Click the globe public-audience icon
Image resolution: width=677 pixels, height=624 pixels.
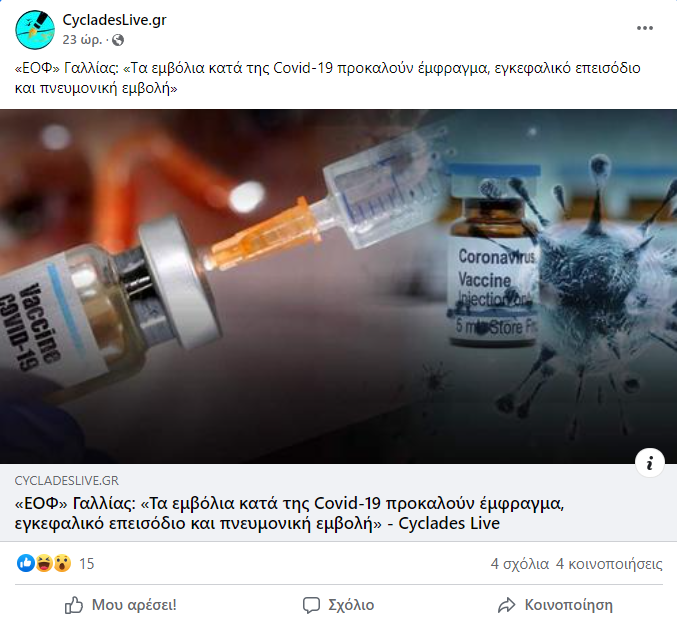pyautogui.click(x=118, y=40)
